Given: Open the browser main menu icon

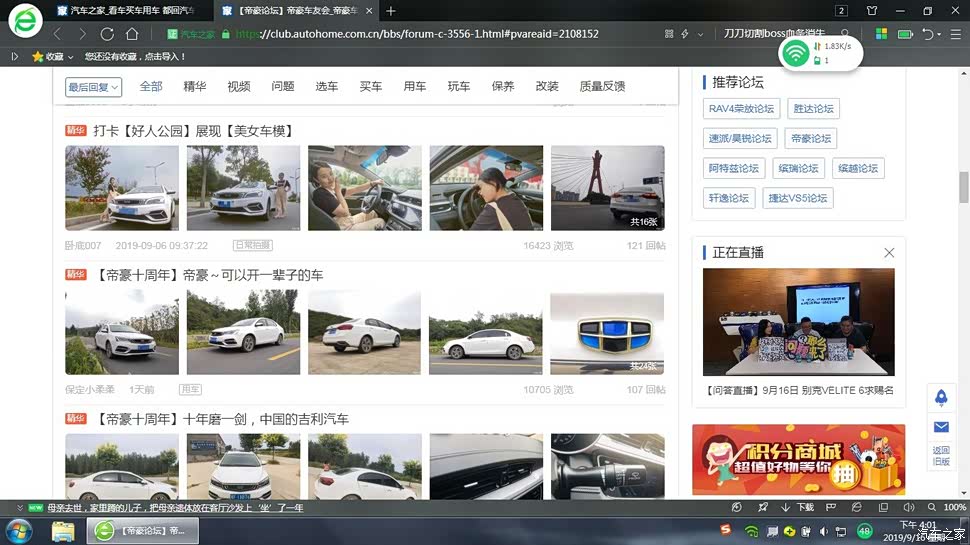Looking at the screenshot, I should 956,34.
